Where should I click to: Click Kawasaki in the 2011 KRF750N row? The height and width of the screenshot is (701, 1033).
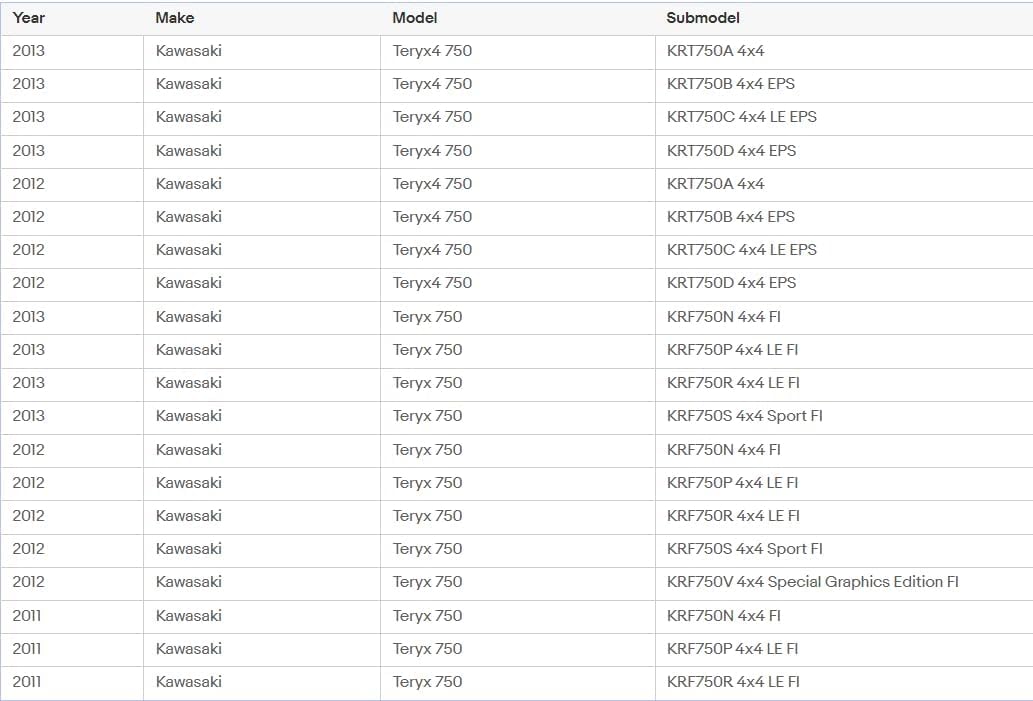[188, 615]
